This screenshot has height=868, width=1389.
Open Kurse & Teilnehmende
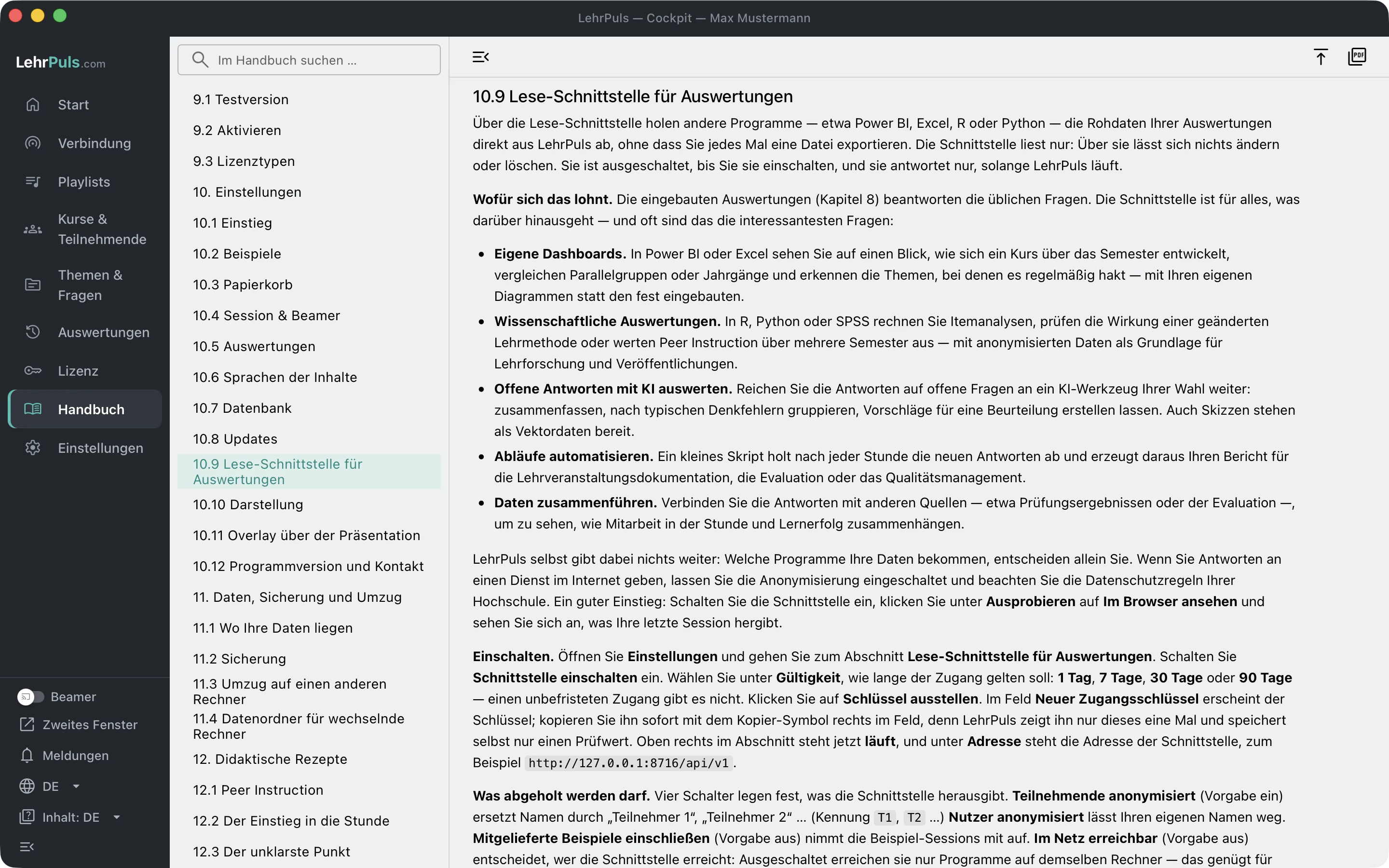pos(85,229)
